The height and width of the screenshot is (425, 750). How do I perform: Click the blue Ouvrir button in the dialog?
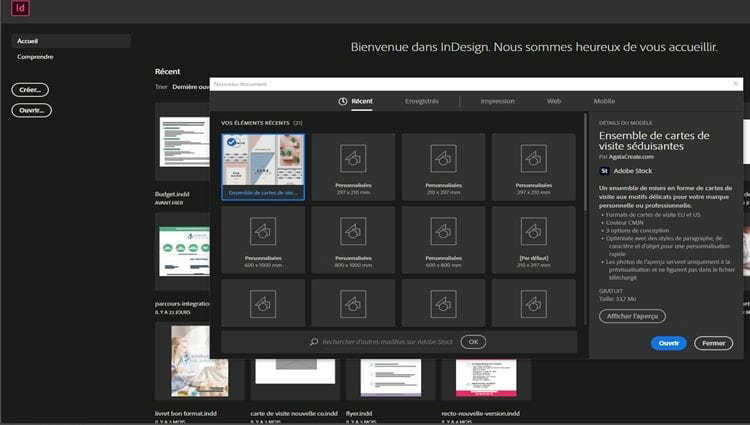[669, 343]
